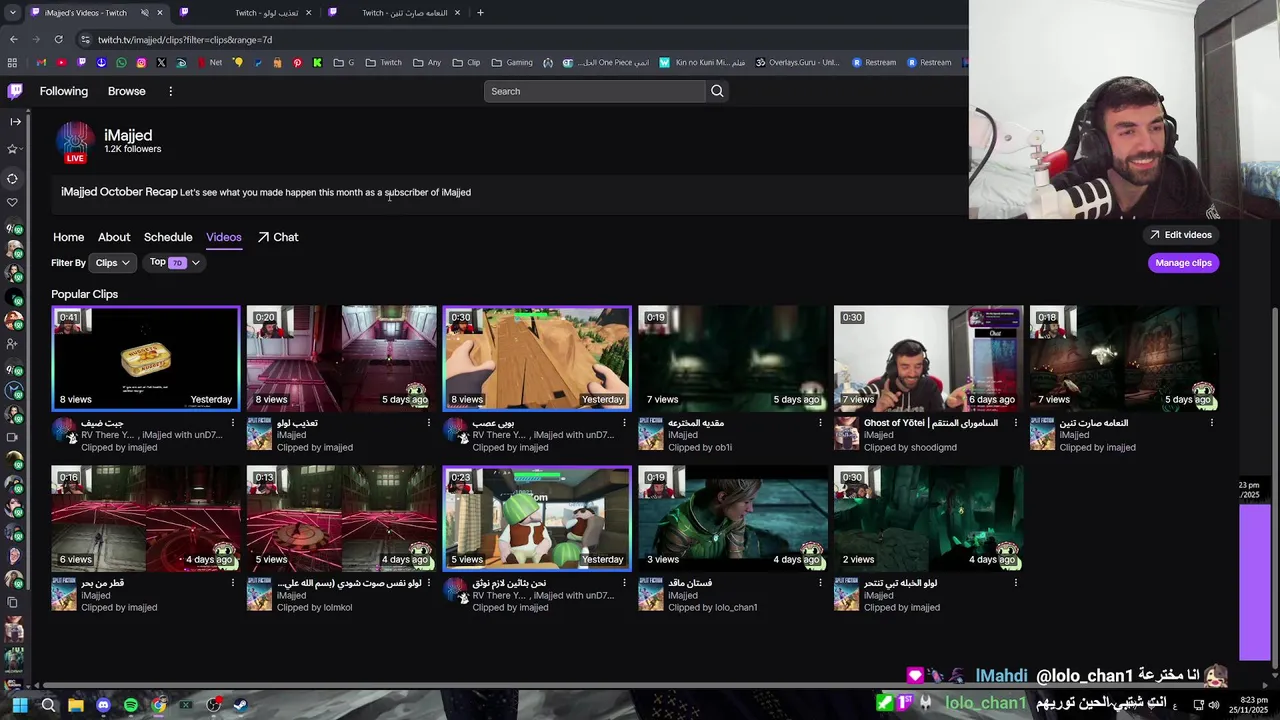The height and width of the screenshot is (720, 1280).
Task: Click the address bar URL
Action: tap(185, 40)
